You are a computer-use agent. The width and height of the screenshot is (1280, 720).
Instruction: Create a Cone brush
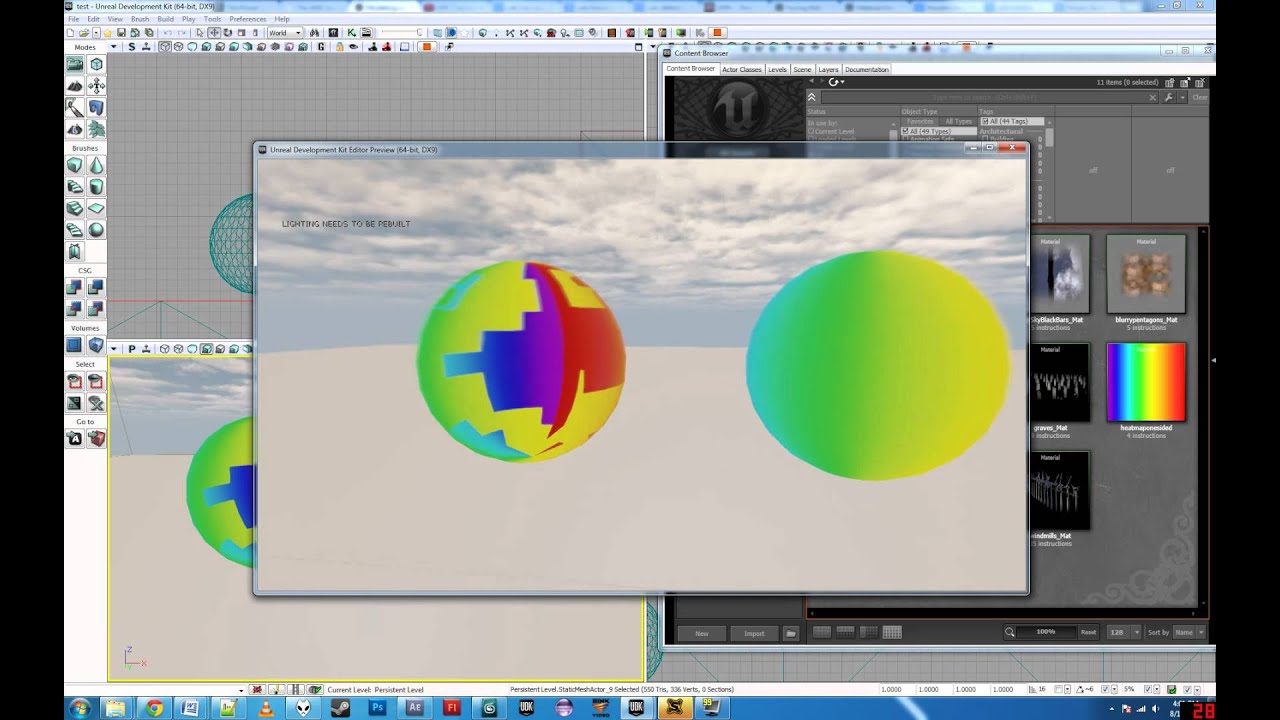tap(96, 165)
